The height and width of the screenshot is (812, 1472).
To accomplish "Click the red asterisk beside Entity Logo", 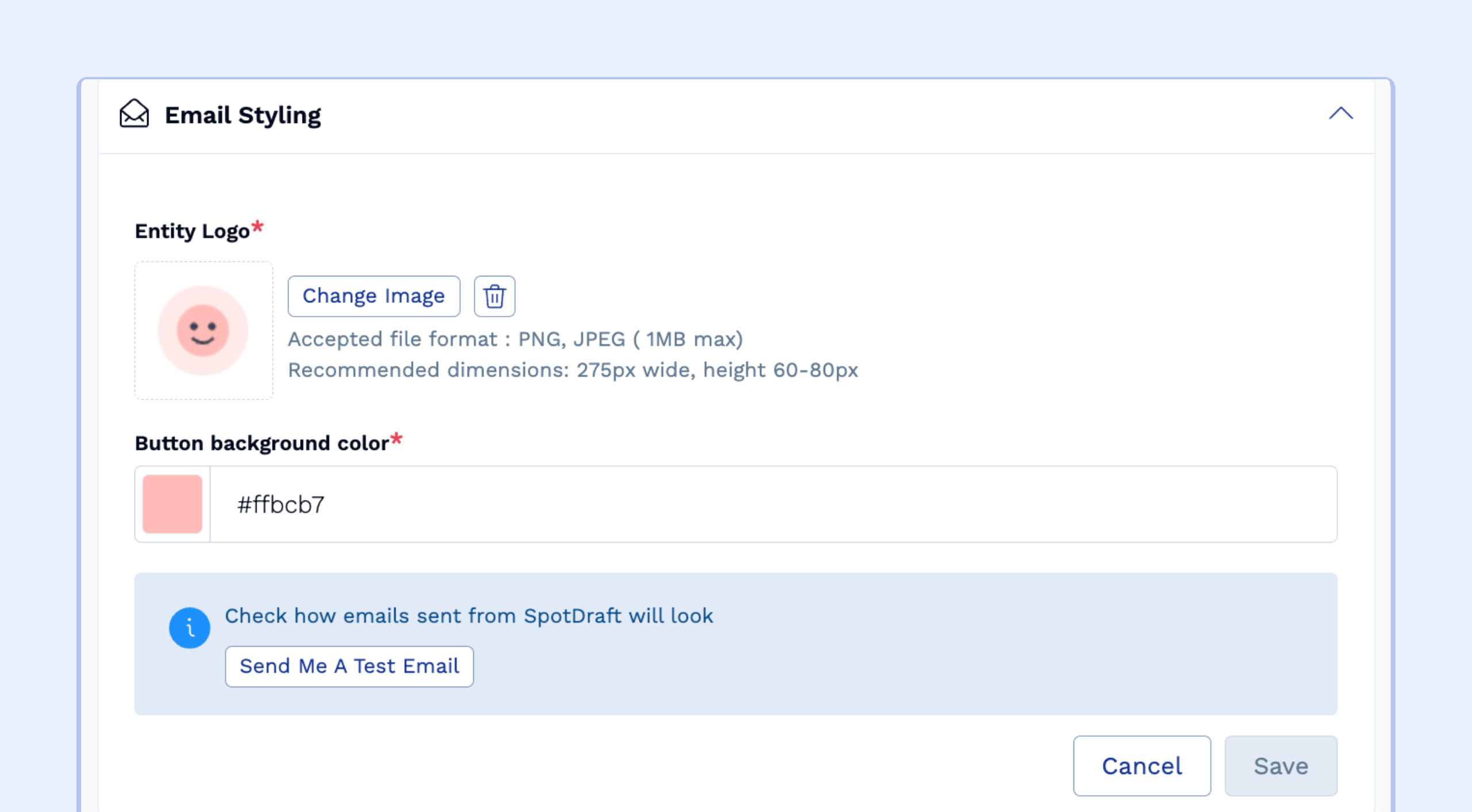I will (x=258, y=226).
